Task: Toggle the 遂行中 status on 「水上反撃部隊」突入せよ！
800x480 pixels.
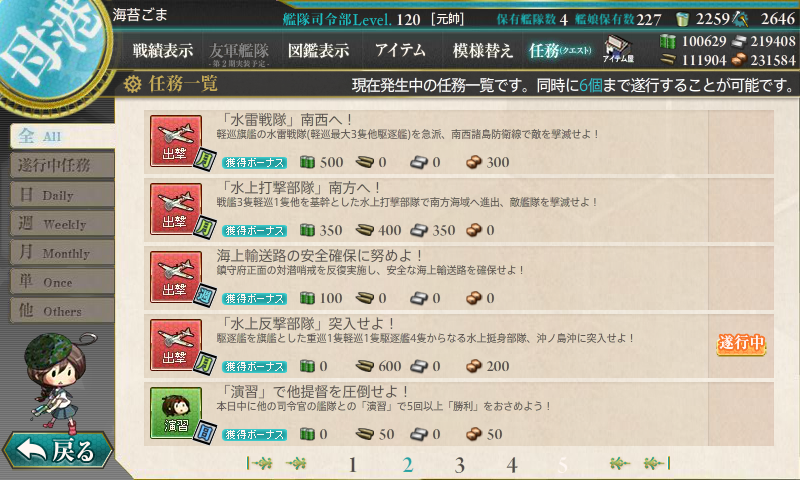Action: pos(741,343)
